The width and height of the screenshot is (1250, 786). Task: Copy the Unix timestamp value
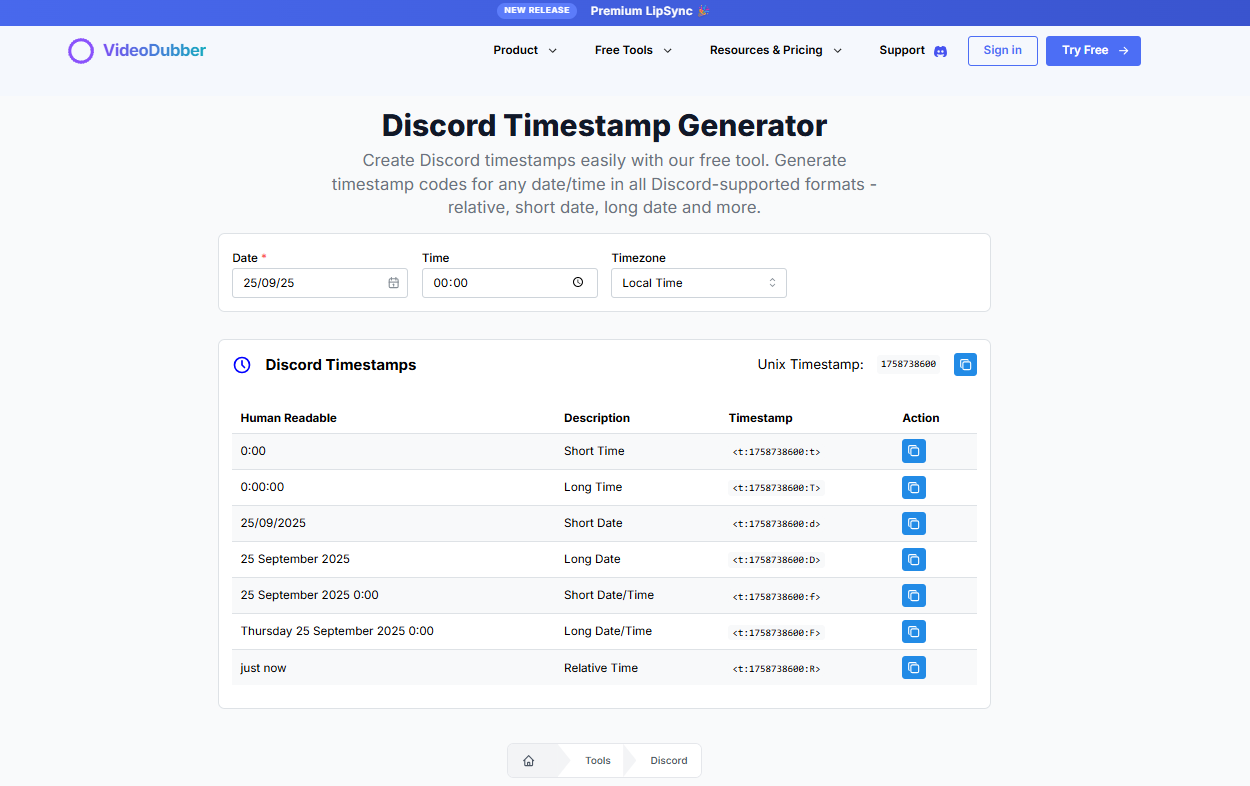[x=964, y=364]
